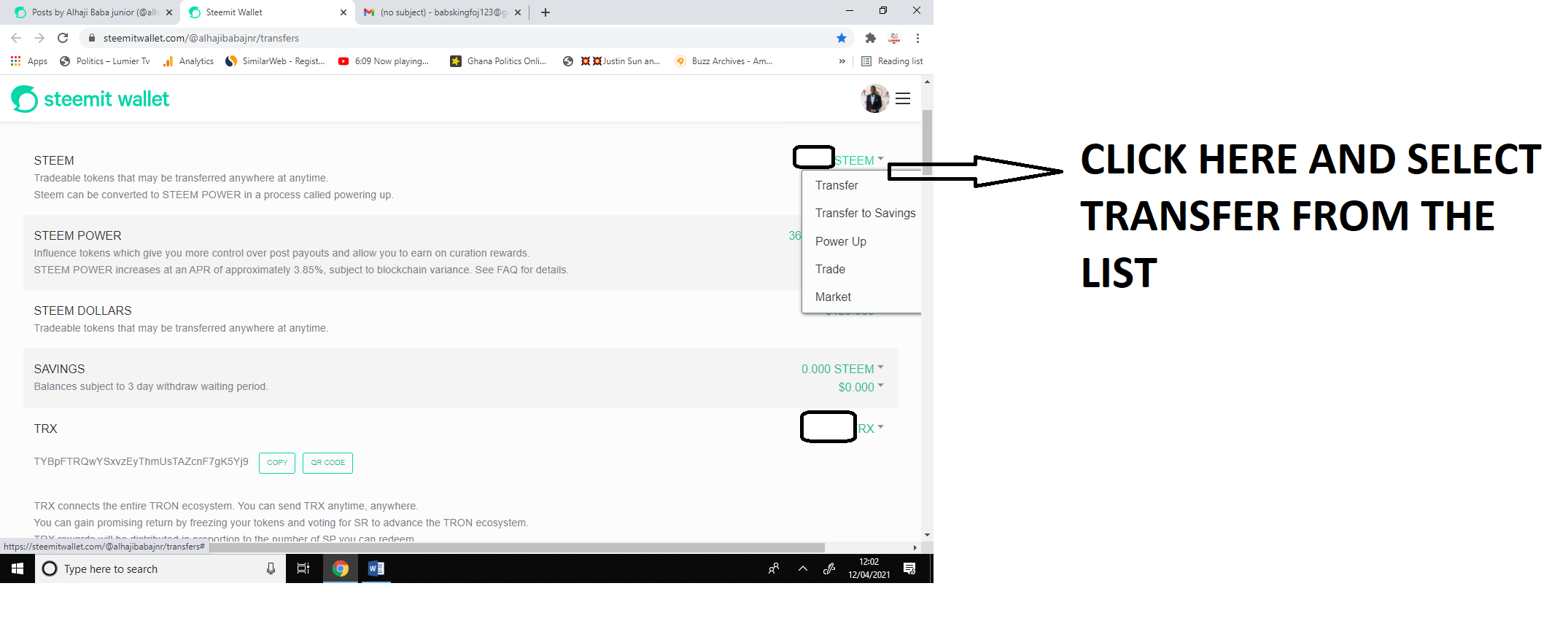This screenshot has width=1568, height=637.
Task: Choose Power Up from the menu
Action: click(x=841, y=241)
